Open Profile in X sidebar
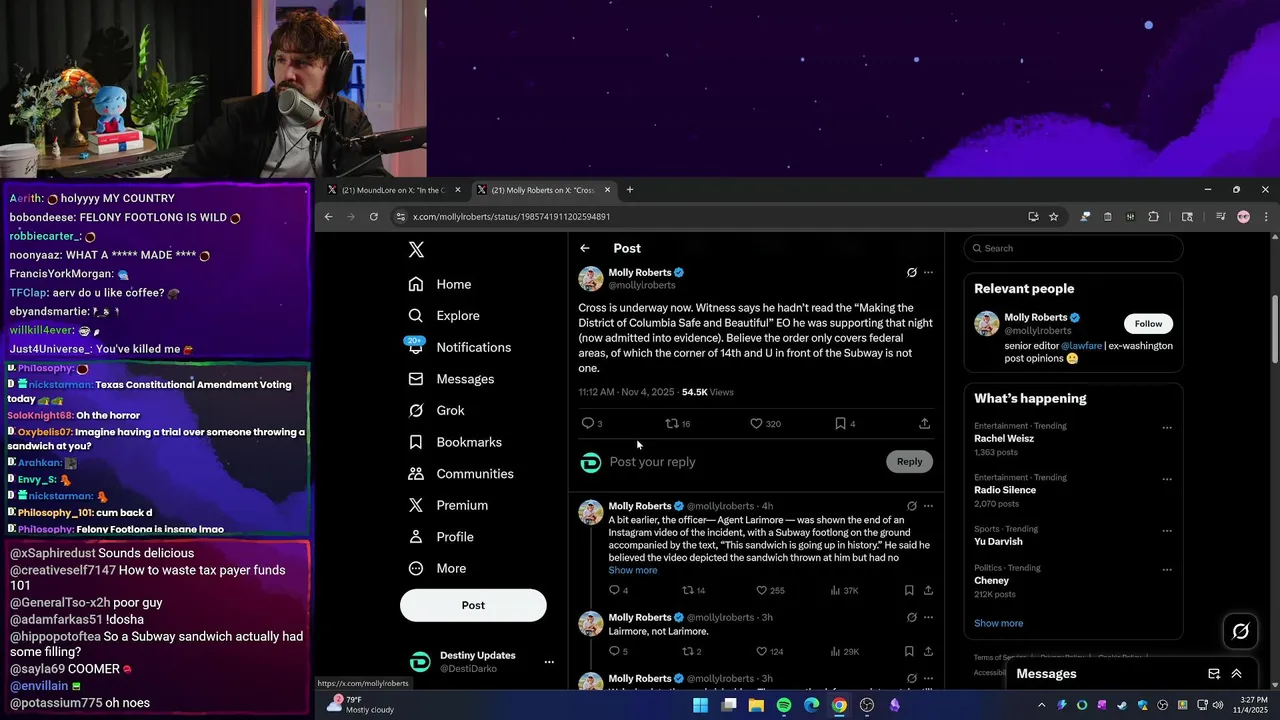Viewport: 1280px width, 720px height. pyautogui.click(x=441, y=537)
